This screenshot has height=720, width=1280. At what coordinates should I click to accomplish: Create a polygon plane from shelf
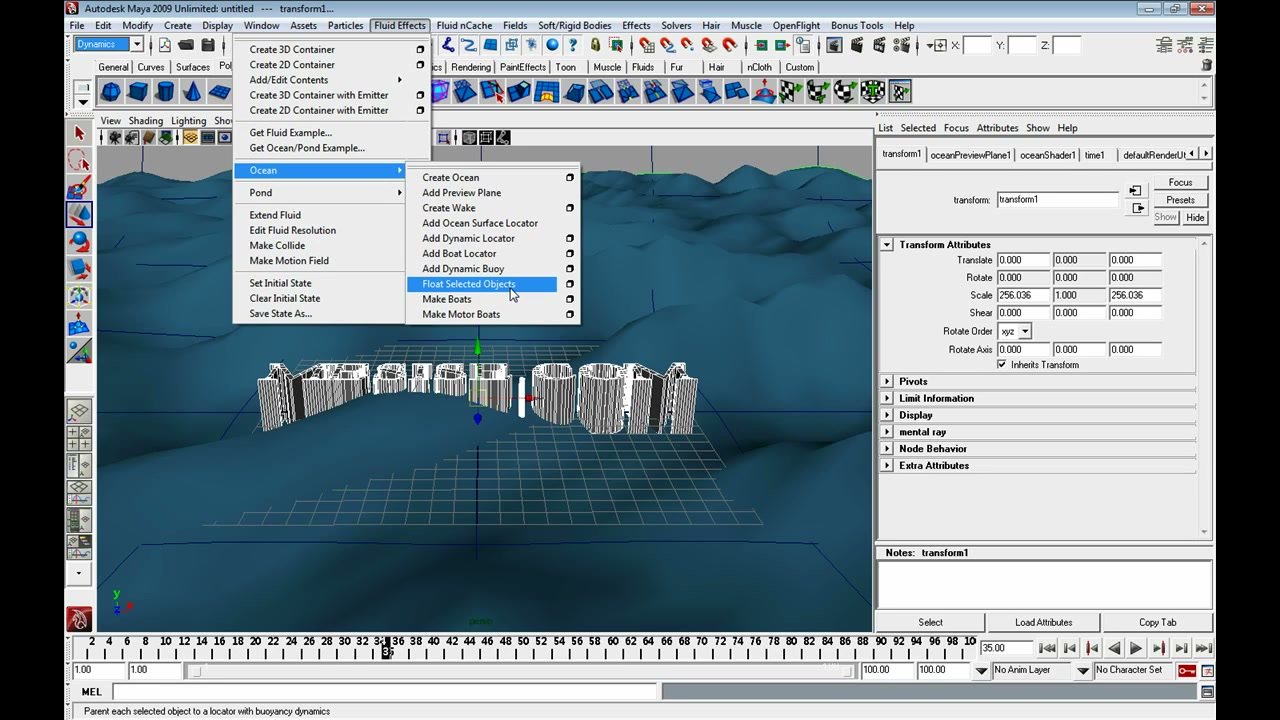[x=219, y=92]
